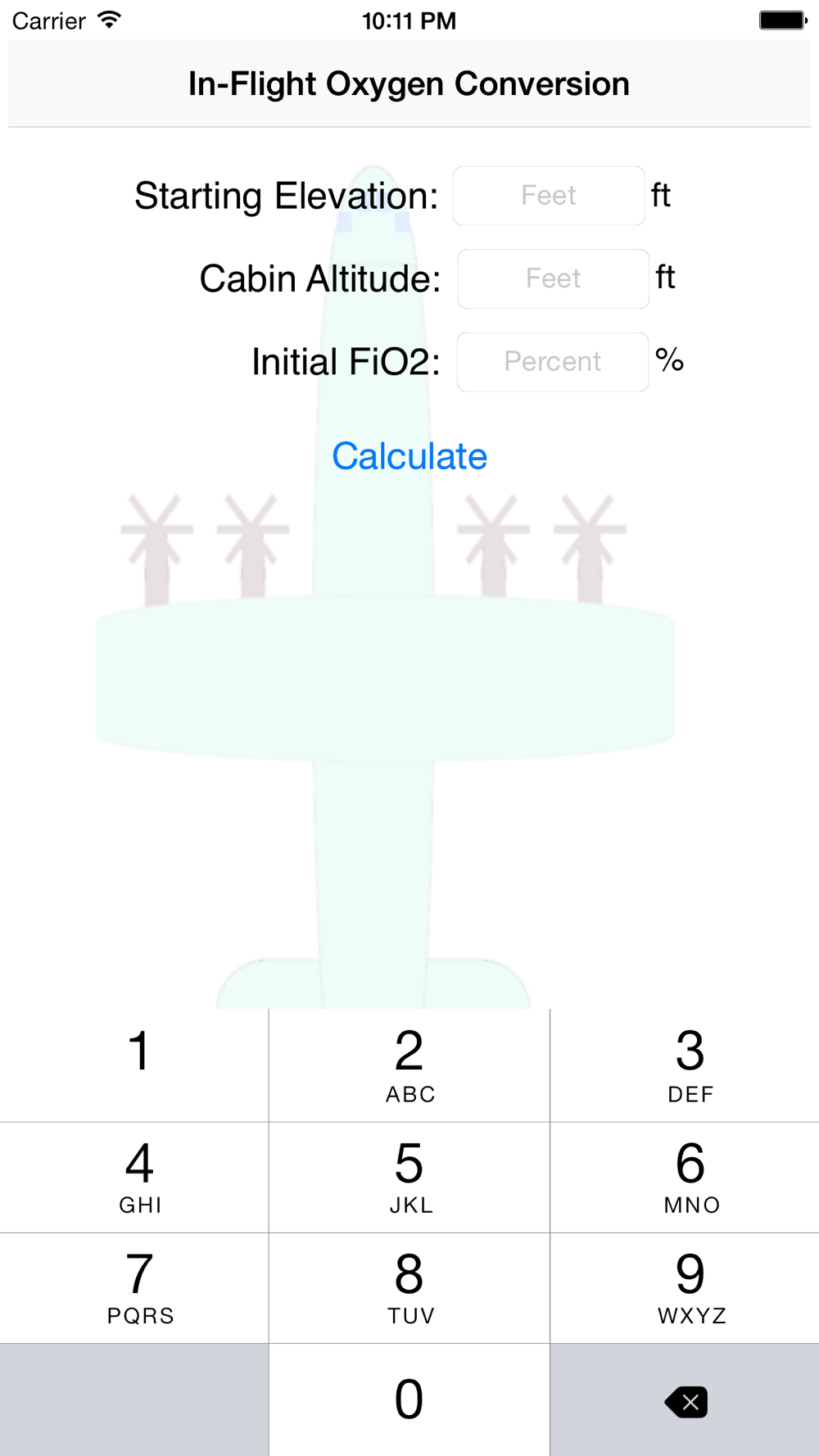Image resolution: width=819 pixels, height=1456 pixels.
Task: Tap the 7 PQRS key
Action: [x=134, y=1288]
